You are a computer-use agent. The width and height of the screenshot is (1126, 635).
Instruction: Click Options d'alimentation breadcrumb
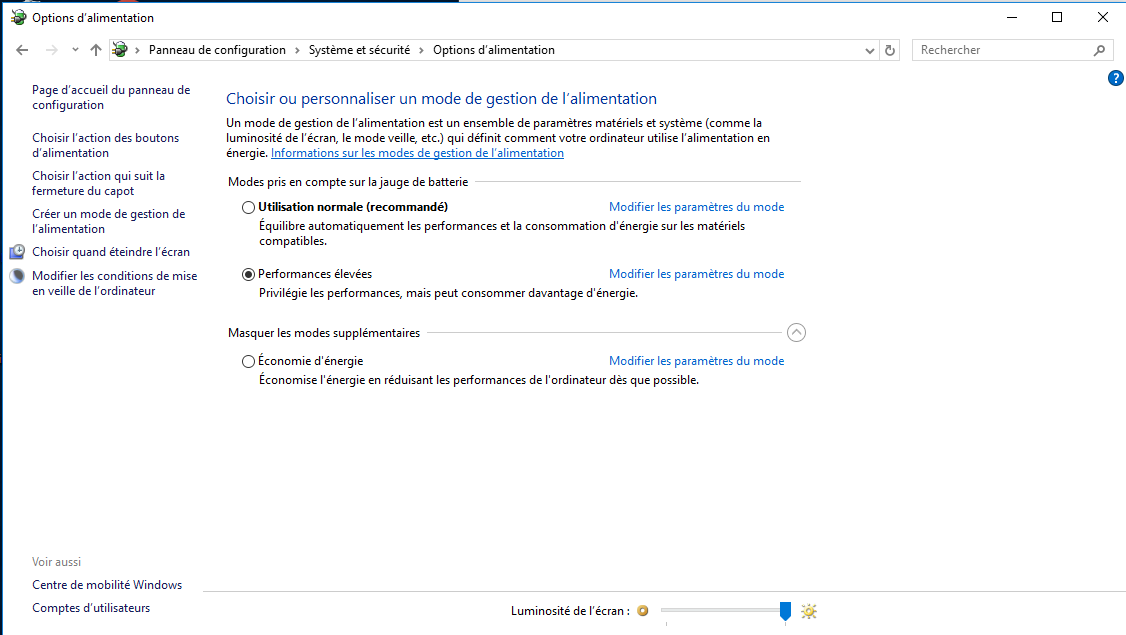coord(493,50)
